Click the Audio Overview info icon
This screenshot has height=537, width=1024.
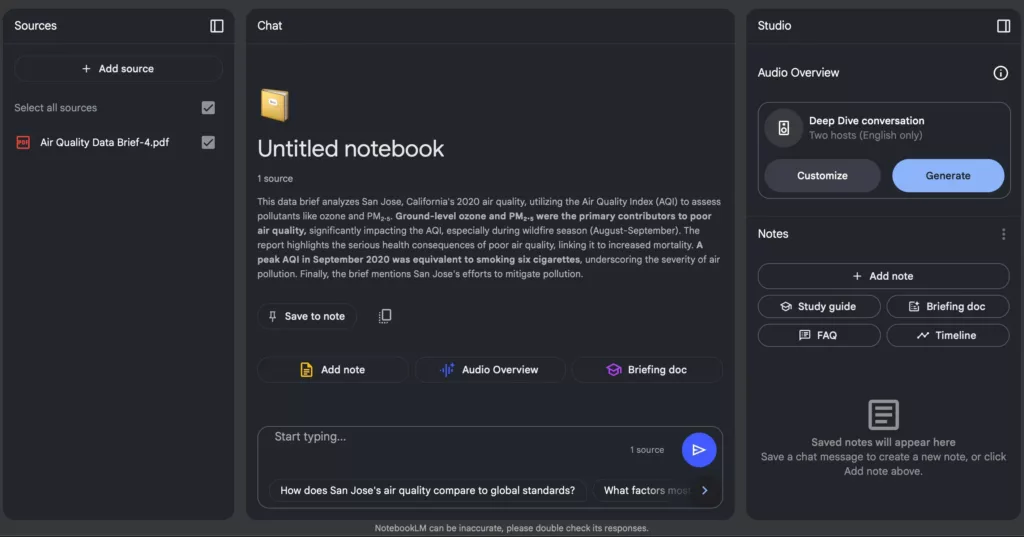click(1000, 73)
